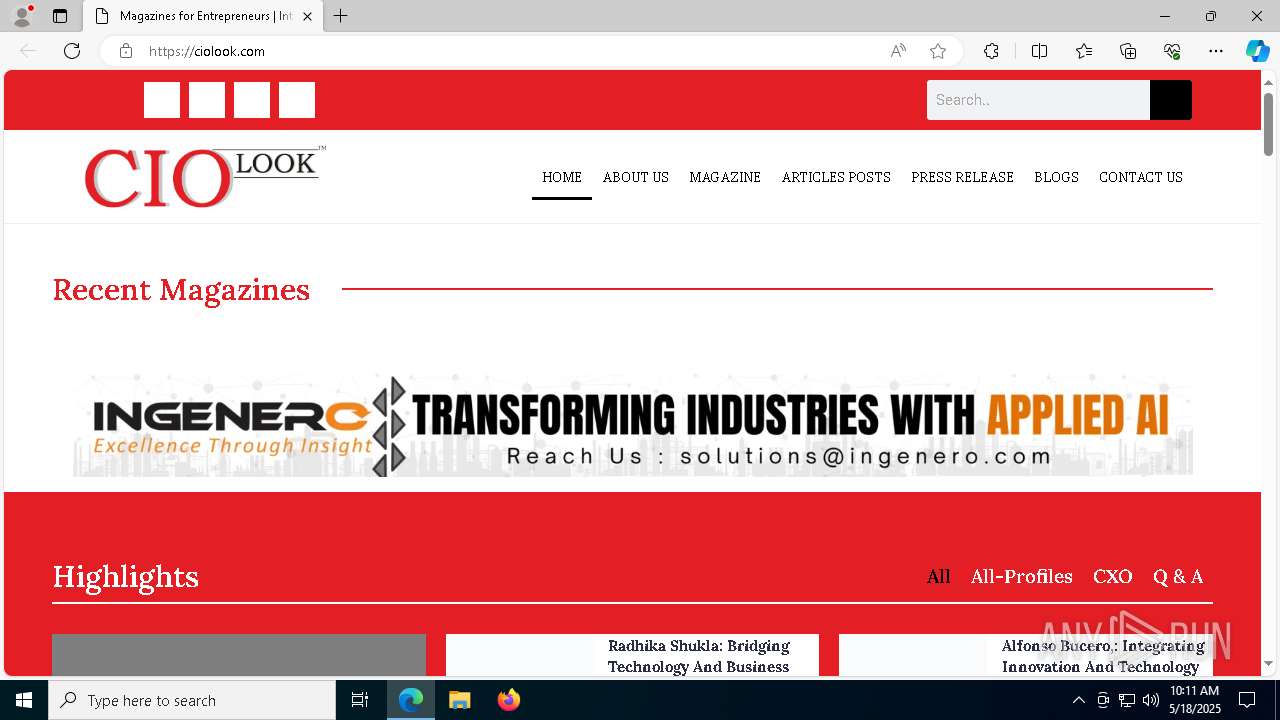1280x720 pixels.
Task: Click the scrollbar down arrow
Action: pyautogui.click(x=1269, y=664)
